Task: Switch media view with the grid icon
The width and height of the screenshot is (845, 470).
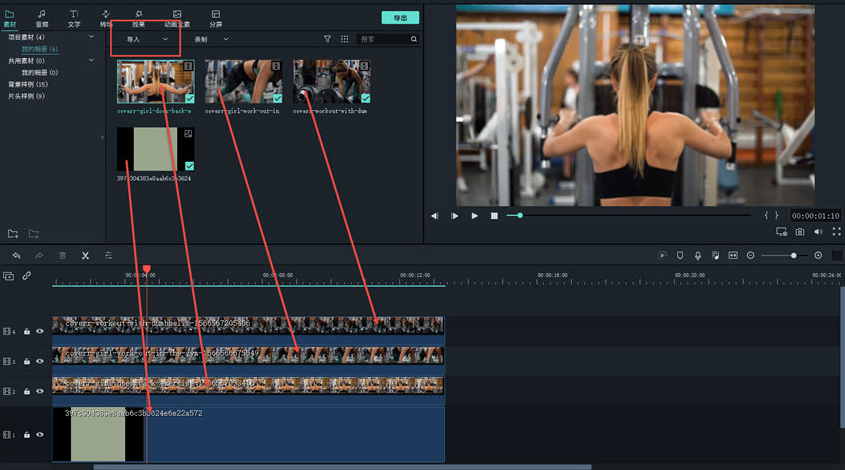Action: coord(345,39)
